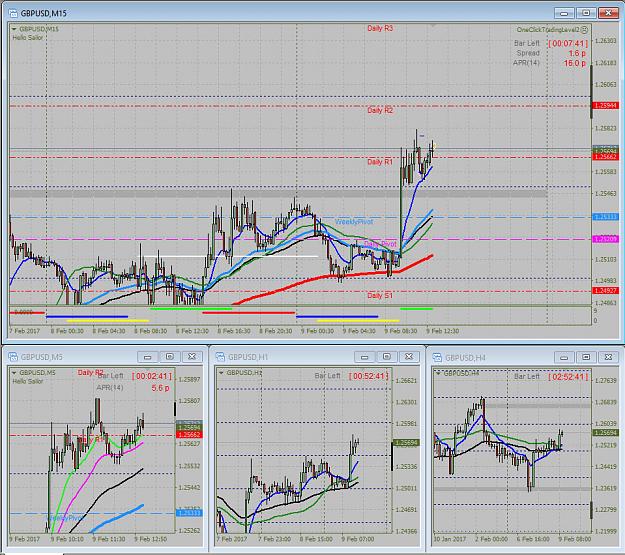This screenshot has width=625, height=555.
Task: Click the blue 1.25333 price tag on M15
Action: point(605,217)
